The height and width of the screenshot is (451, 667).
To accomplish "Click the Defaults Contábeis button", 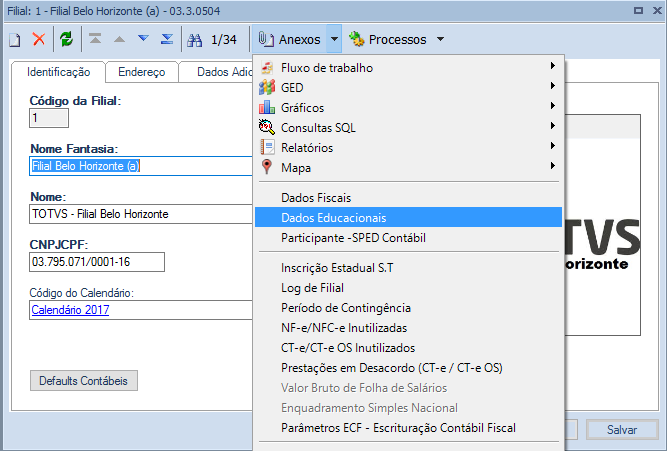I will (84, 380).
